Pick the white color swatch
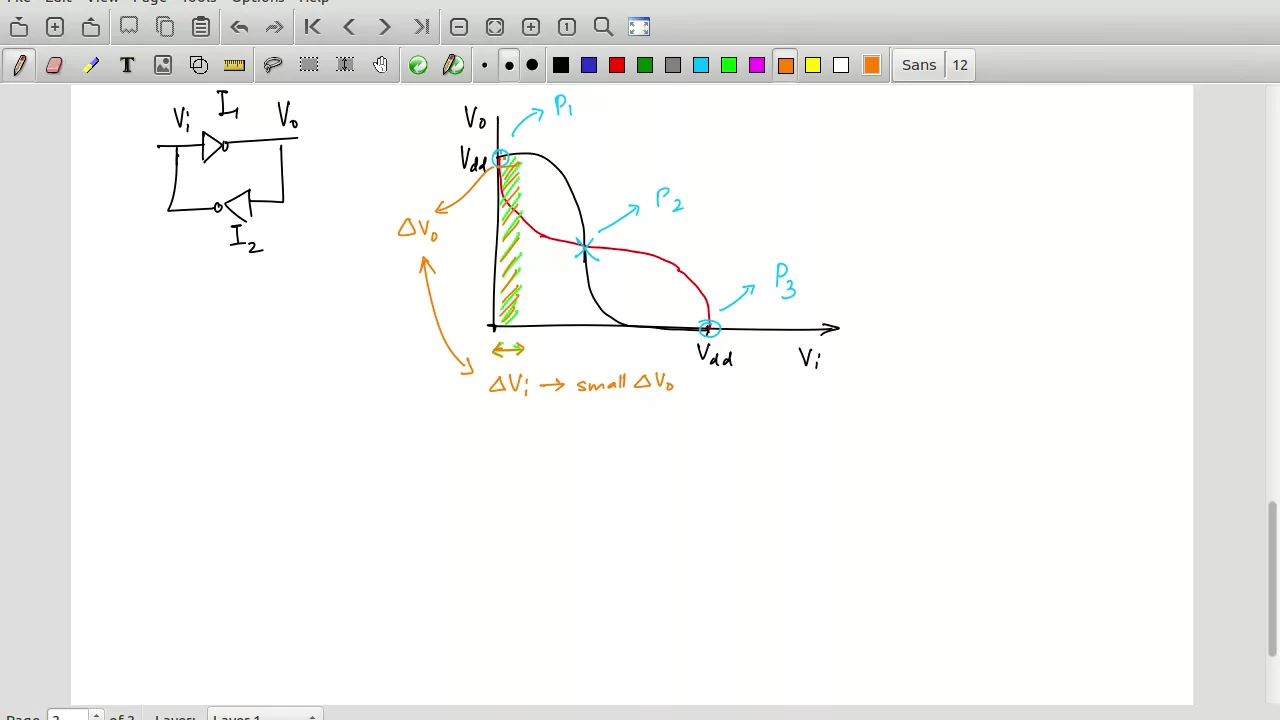The image size is (1280, 720). (x=841, y=65)
